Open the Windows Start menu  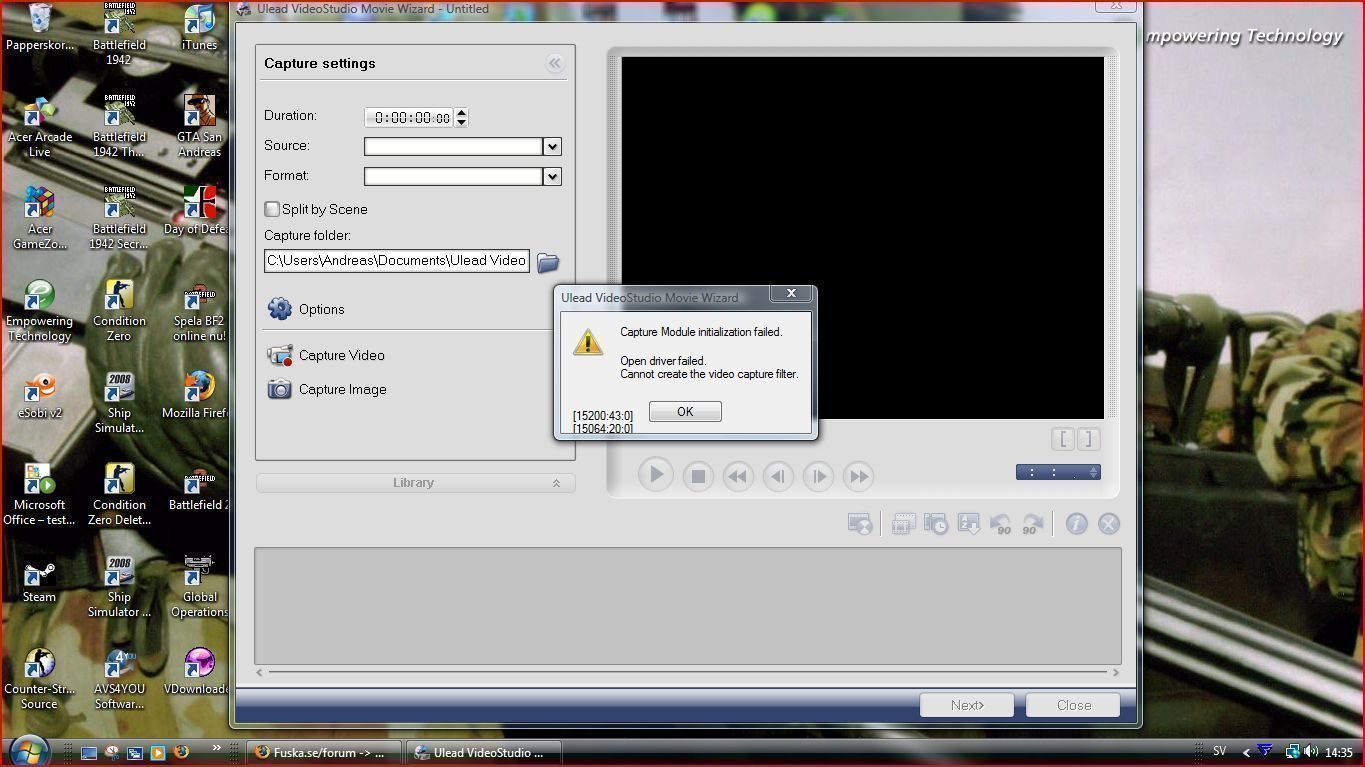click(28, 750)
